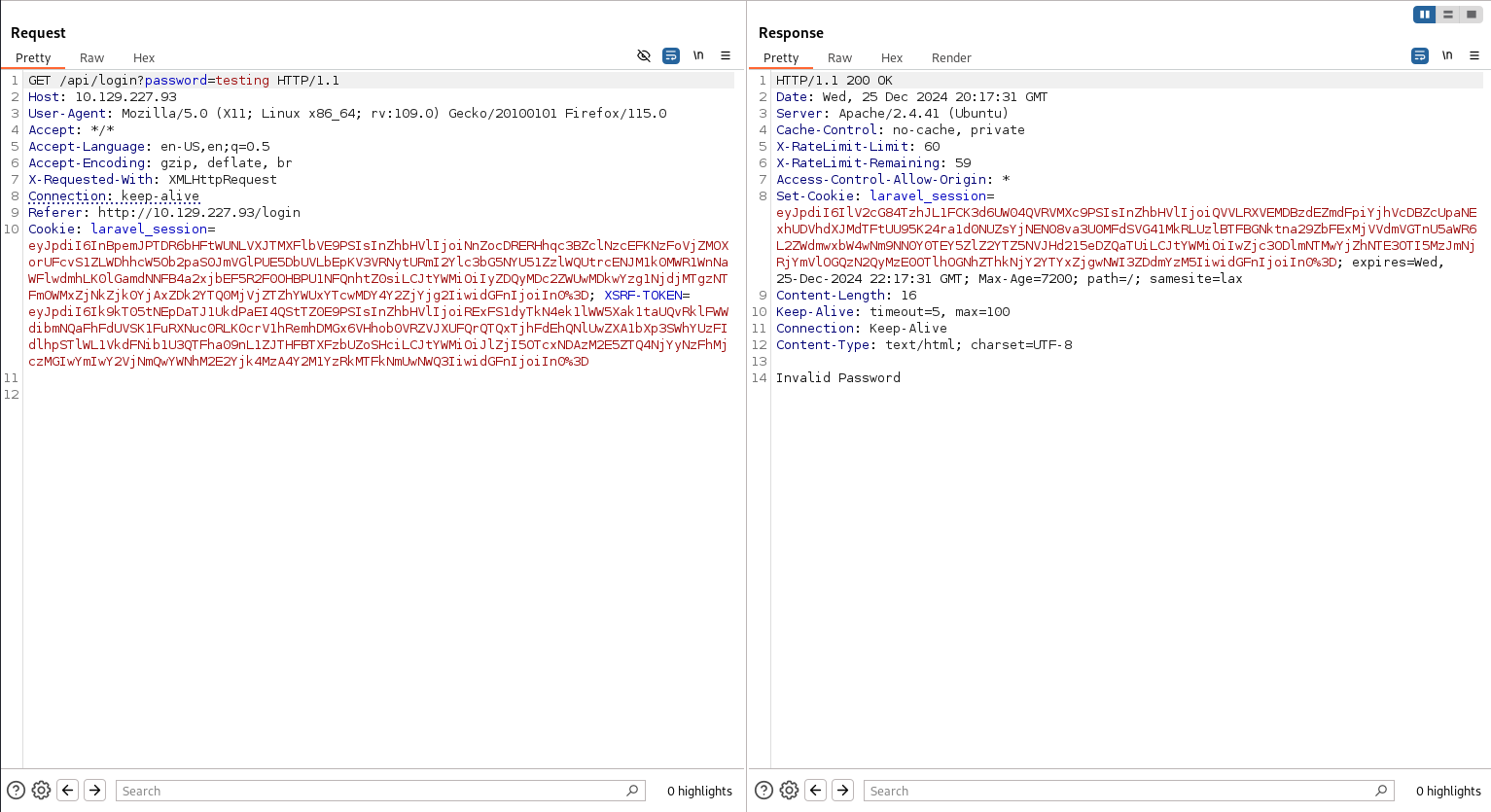The image size is (1491, 812).
Task: Click the Cache-Control: no-cache header
Action: [901, 130]
